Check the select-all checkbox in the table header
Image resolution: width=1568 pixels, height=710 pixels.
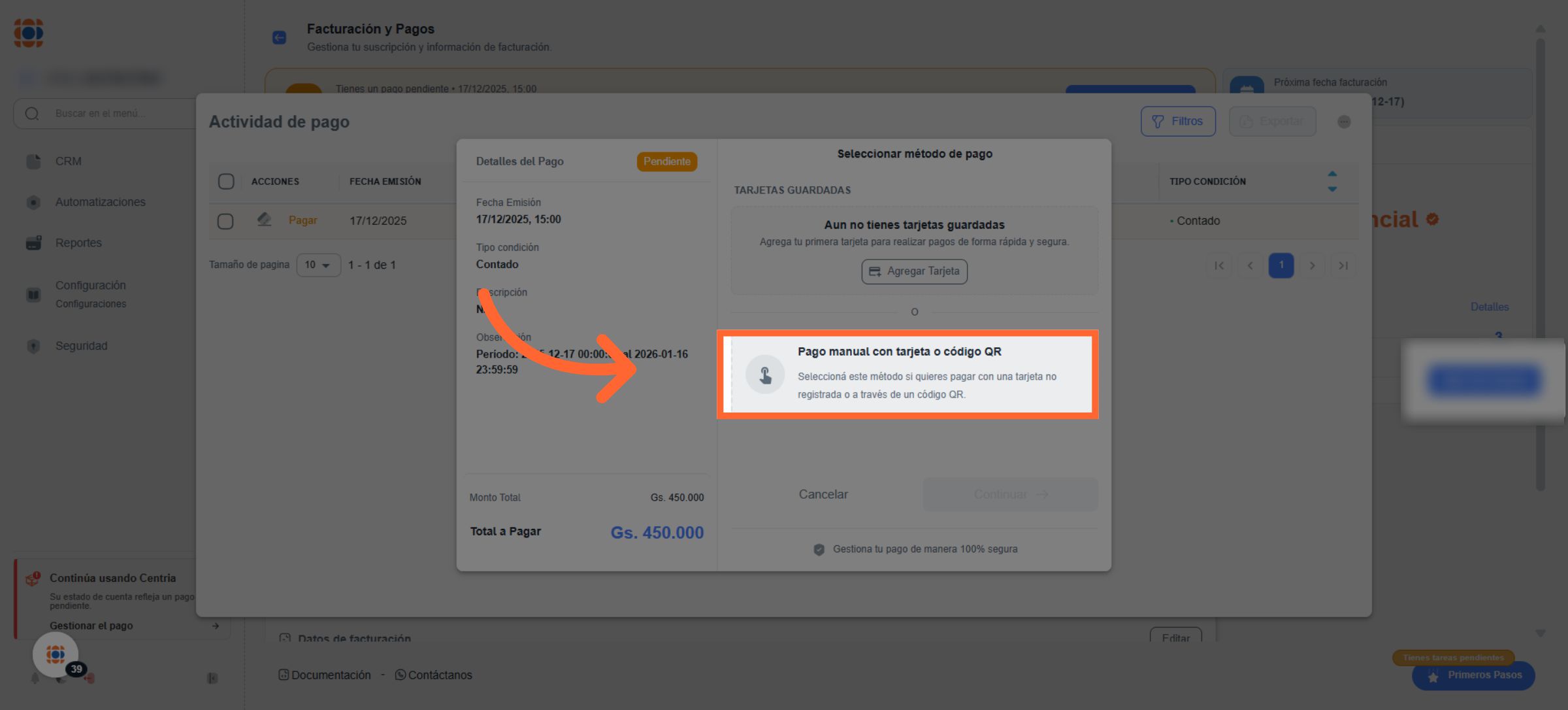pyautogui.click(x=226, y=182)
